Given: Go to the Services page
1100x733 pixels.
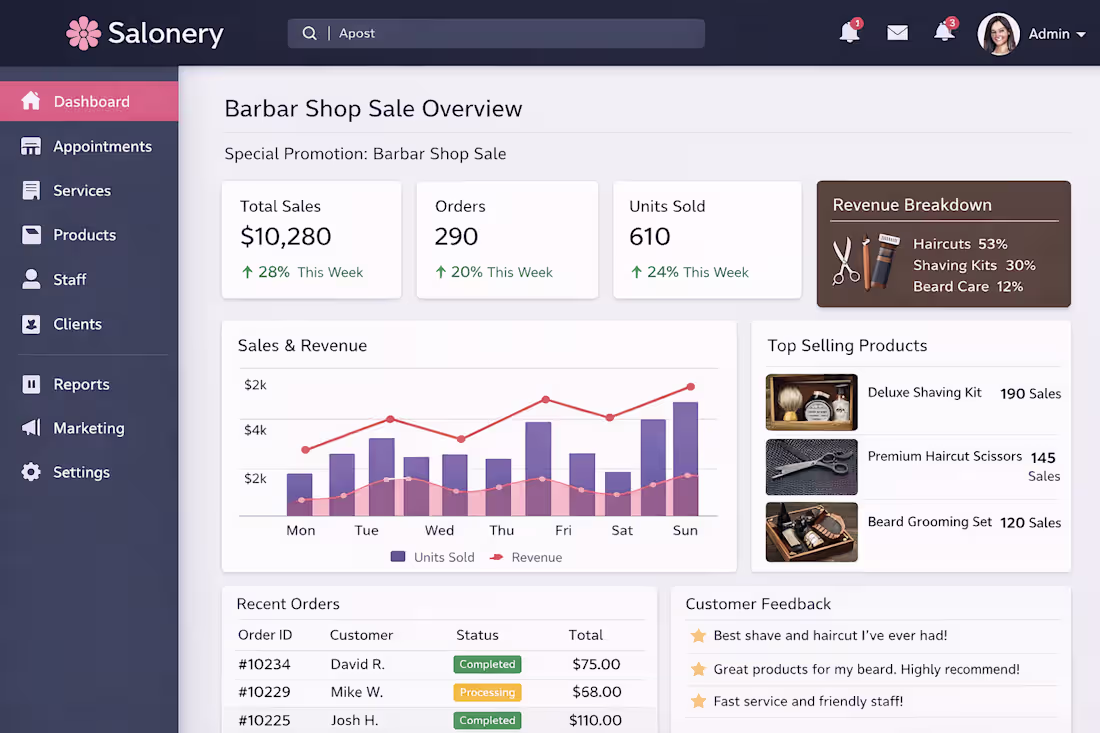Looking at the screenshot, I should click(x=89, y=190).
